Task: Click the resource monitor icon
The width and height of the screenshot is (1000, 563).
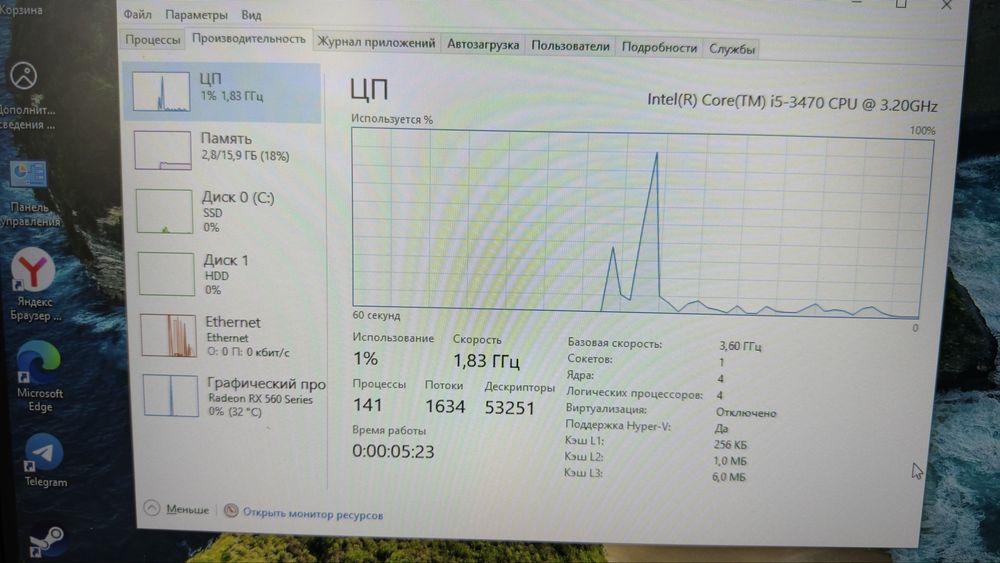Action: click(231, 511)
